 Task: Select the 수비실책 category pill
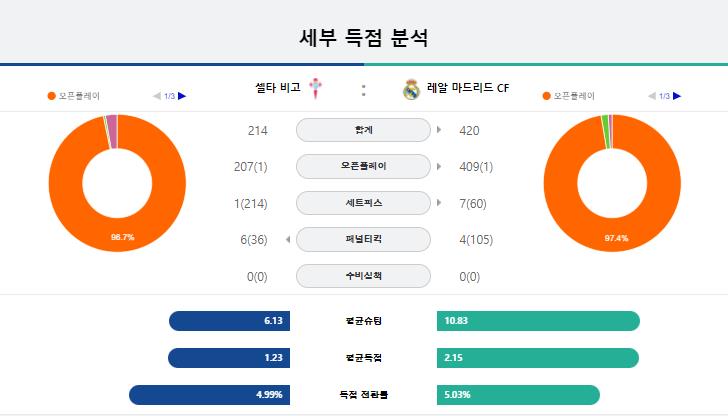tap(363, 276)
